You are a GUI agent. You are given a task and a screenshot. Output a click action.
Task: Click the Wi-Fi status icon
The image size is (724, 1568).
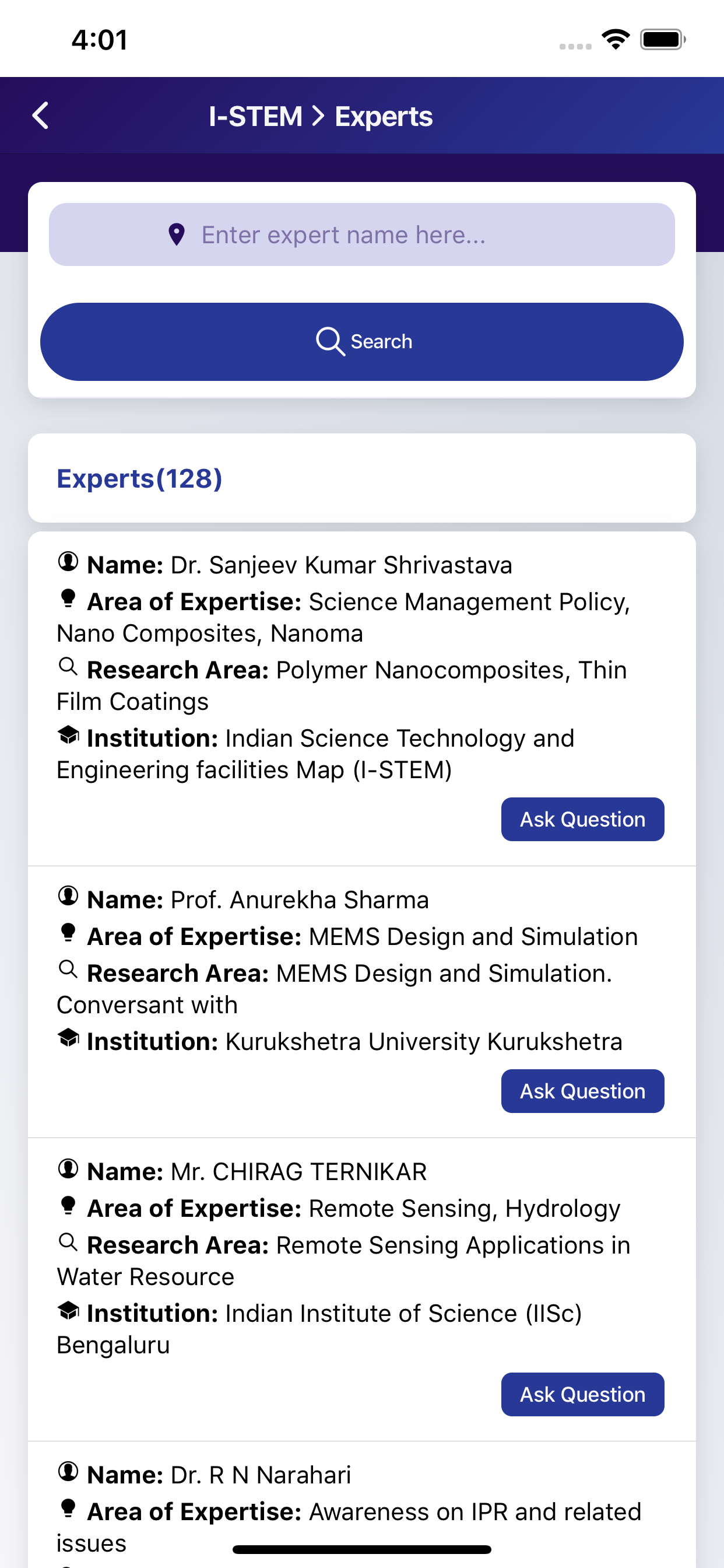click(x=616, y=40)
